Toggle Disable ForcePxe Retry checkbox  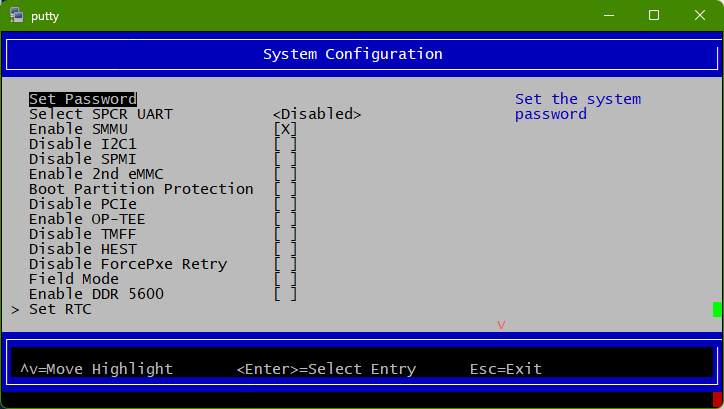click(x=285, y=264)
